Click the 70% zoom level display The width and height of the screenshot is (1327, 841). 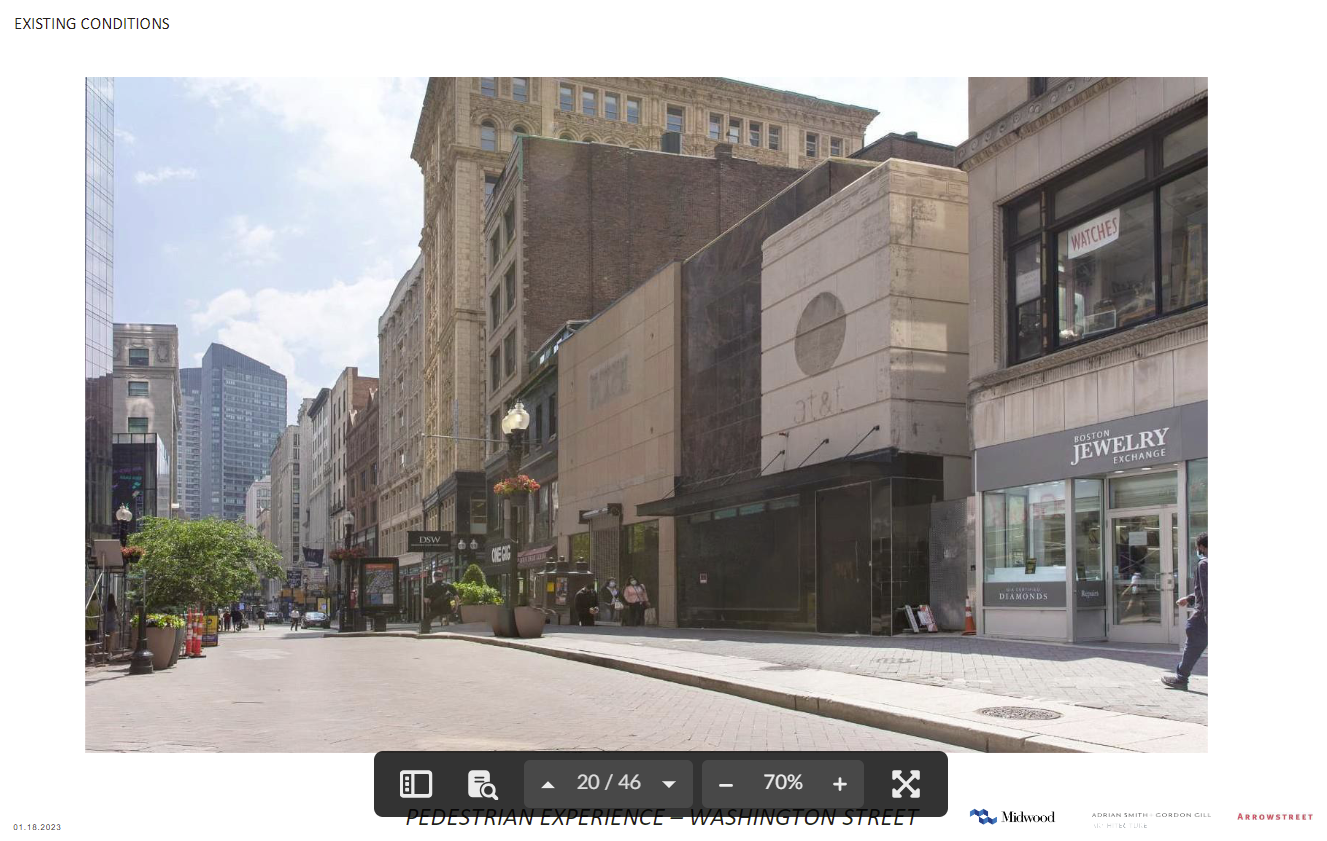pyautogui.click(x=783, y=783)
